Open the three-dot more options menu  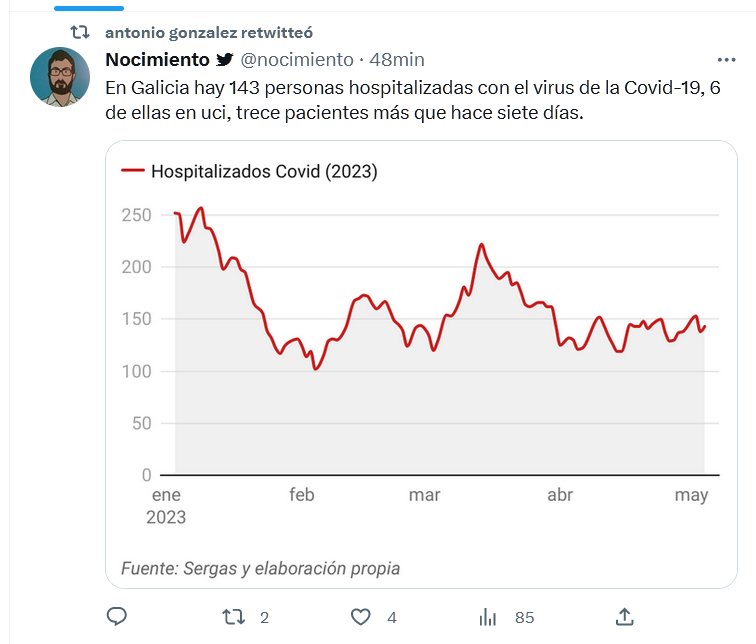coord(727,60)
